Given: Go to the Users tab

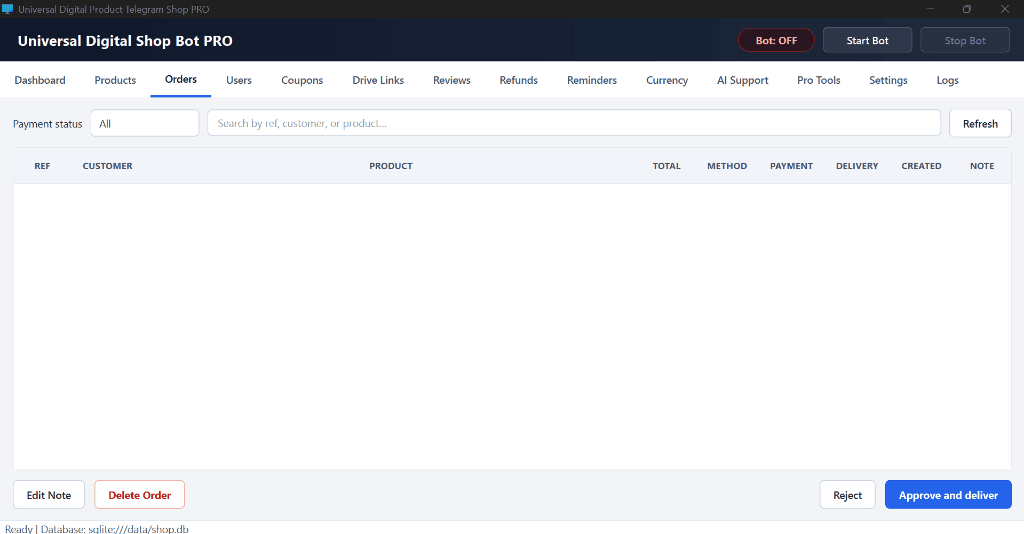Looking at the screenshot, I should (239, 80).
